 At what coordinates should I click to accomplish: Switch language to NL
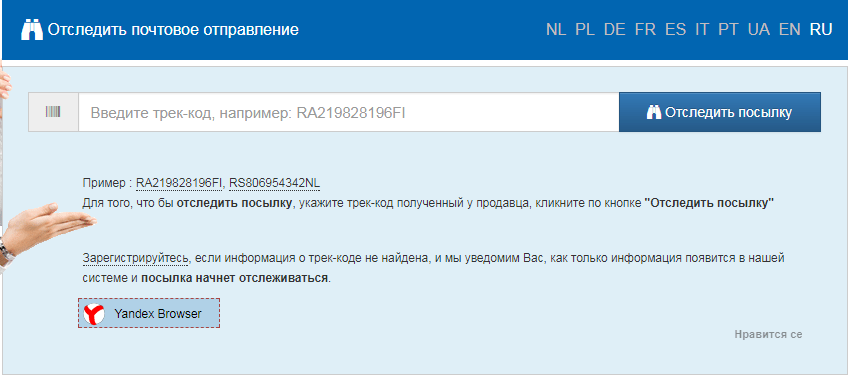[x=556, y=29]
